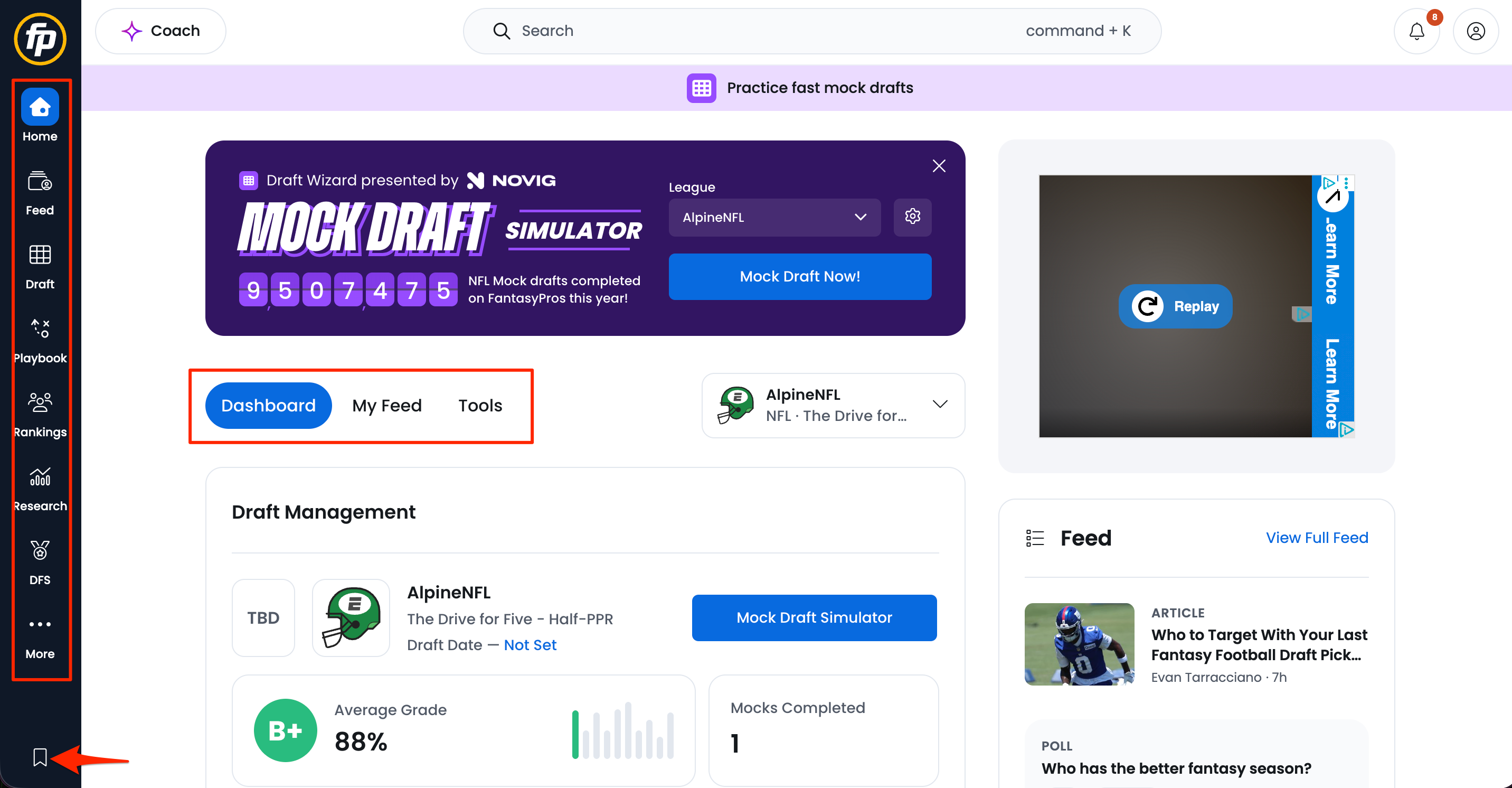The image size is (1512, 788).
Task: Click the Feed list icon beside Feed heading
Action: pos(1035,538)
